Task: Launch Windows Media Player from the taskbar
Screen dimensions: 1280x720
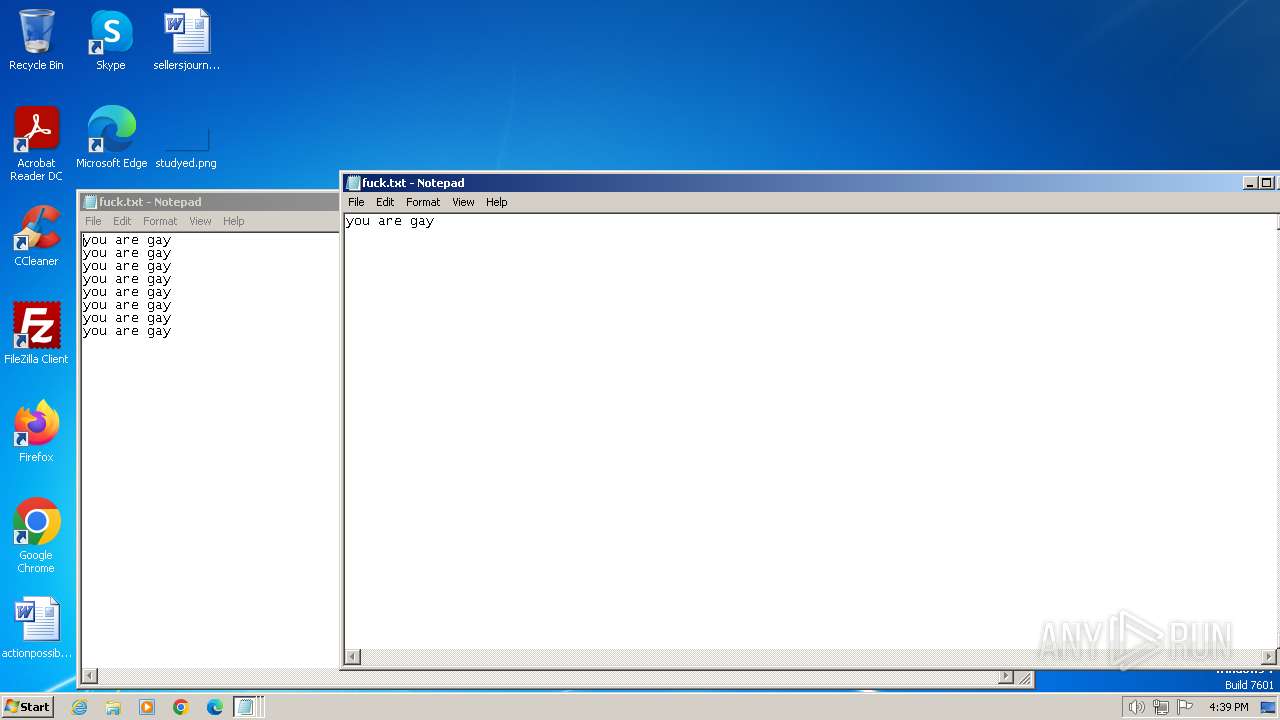Action: pyautogui.click(x=147, y=707)
